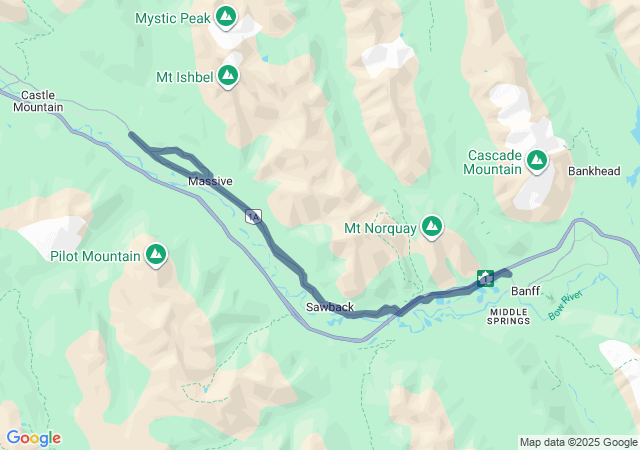Click the Banff town label
Screen dimensions: 640x450
coord(526,291)
